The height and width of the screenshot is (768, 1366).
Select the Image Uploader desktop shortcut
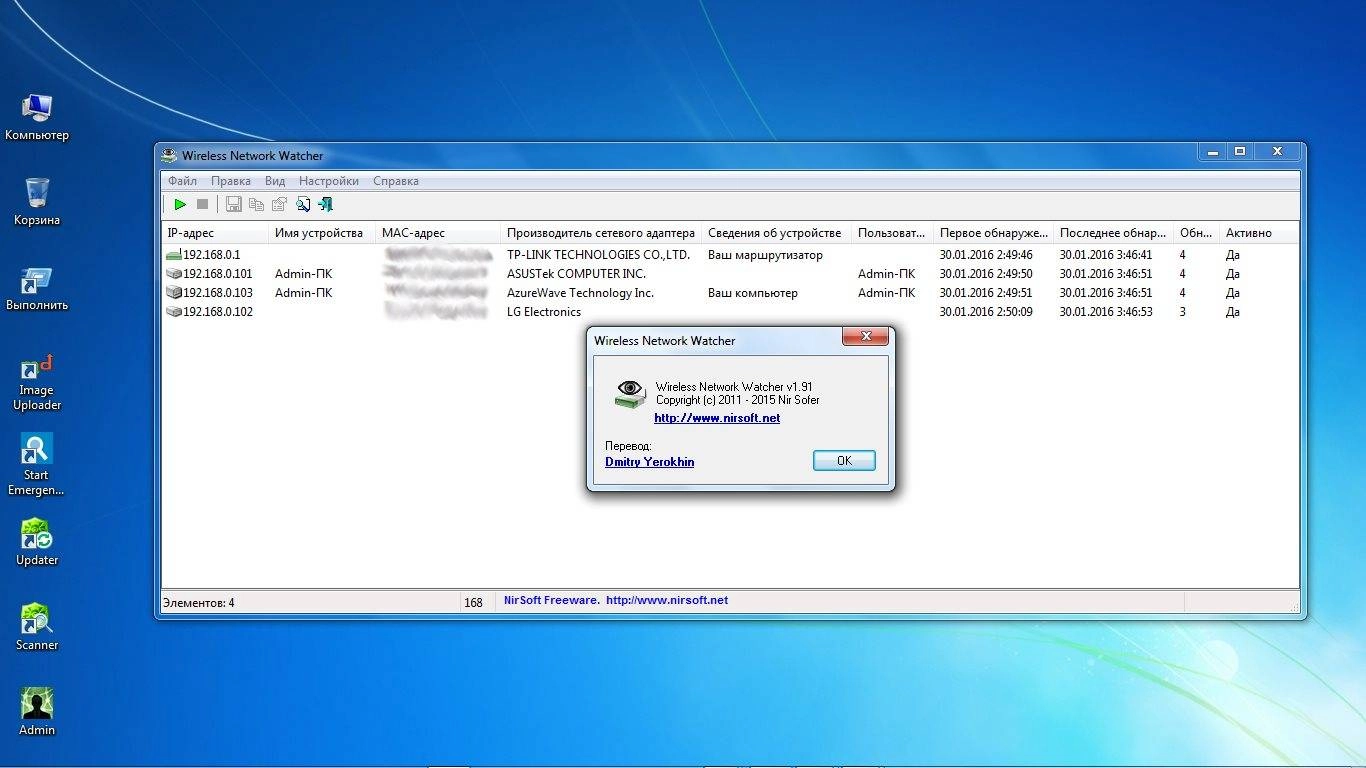point(37,381)
